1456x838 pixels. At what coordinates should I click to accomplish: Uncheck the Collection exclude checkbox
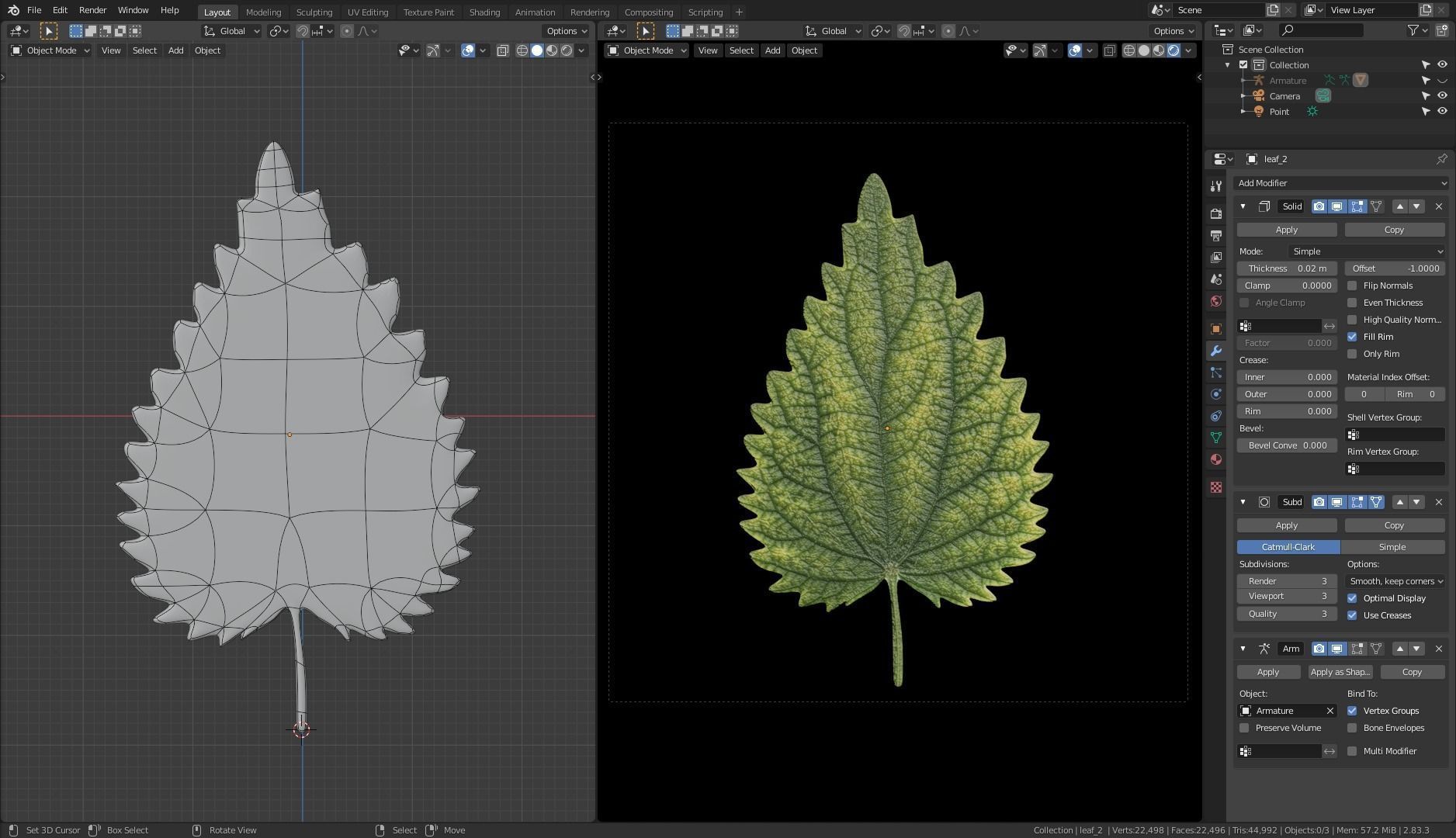[x=1243, y=65]
